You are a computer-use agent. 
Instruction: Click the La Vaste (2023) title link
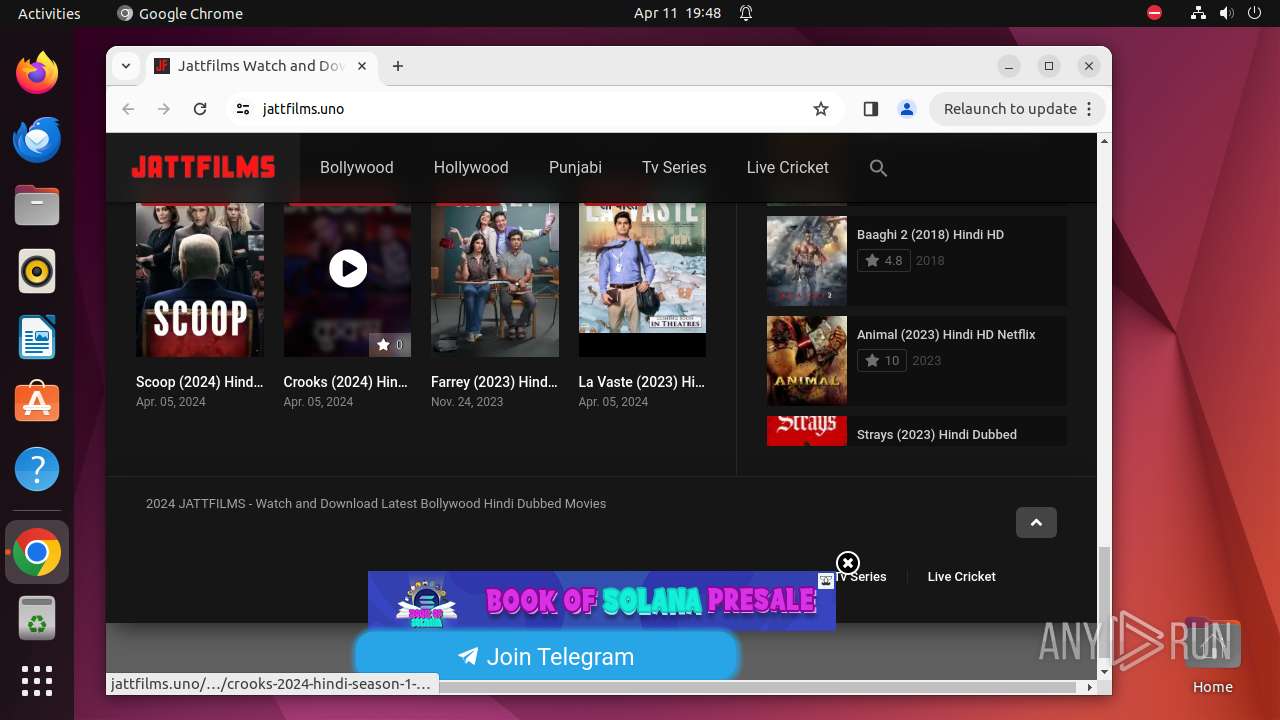(x=642, y=382)
